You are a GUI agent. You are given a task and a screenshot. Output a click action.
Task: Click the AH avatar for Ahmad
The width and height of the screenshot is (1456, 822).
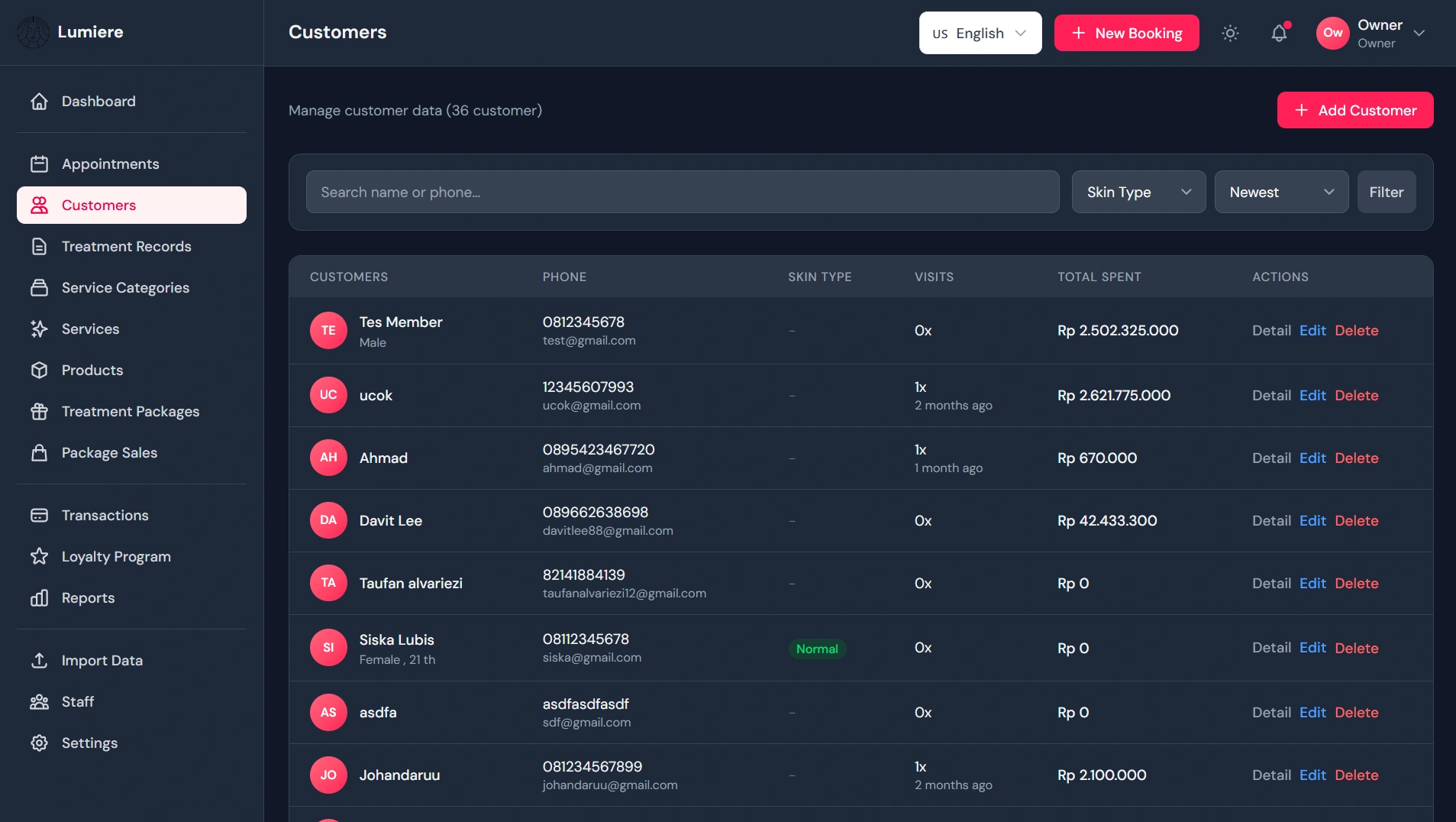point(328,458)
